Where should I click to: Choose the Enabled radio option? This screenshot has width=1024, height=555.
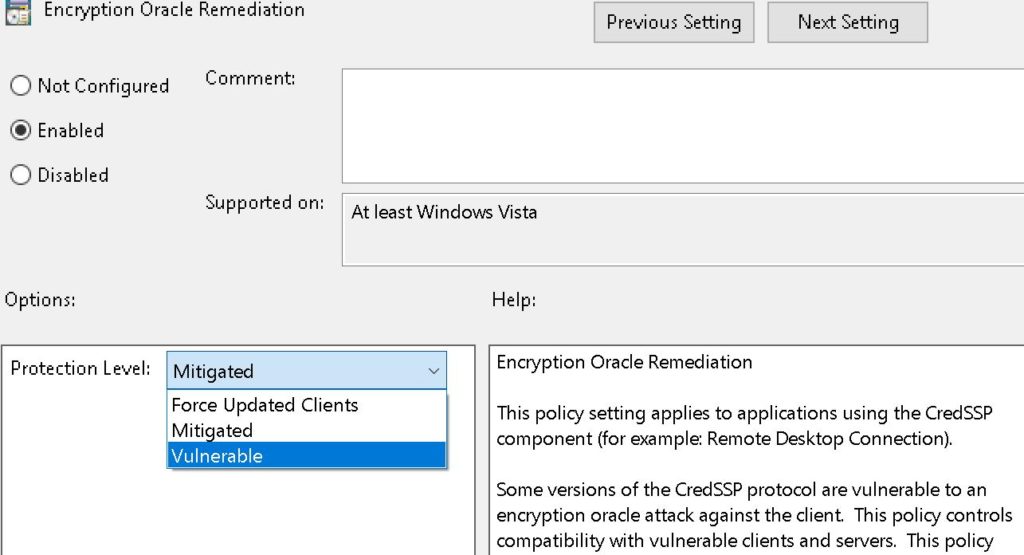coord(21,131)
